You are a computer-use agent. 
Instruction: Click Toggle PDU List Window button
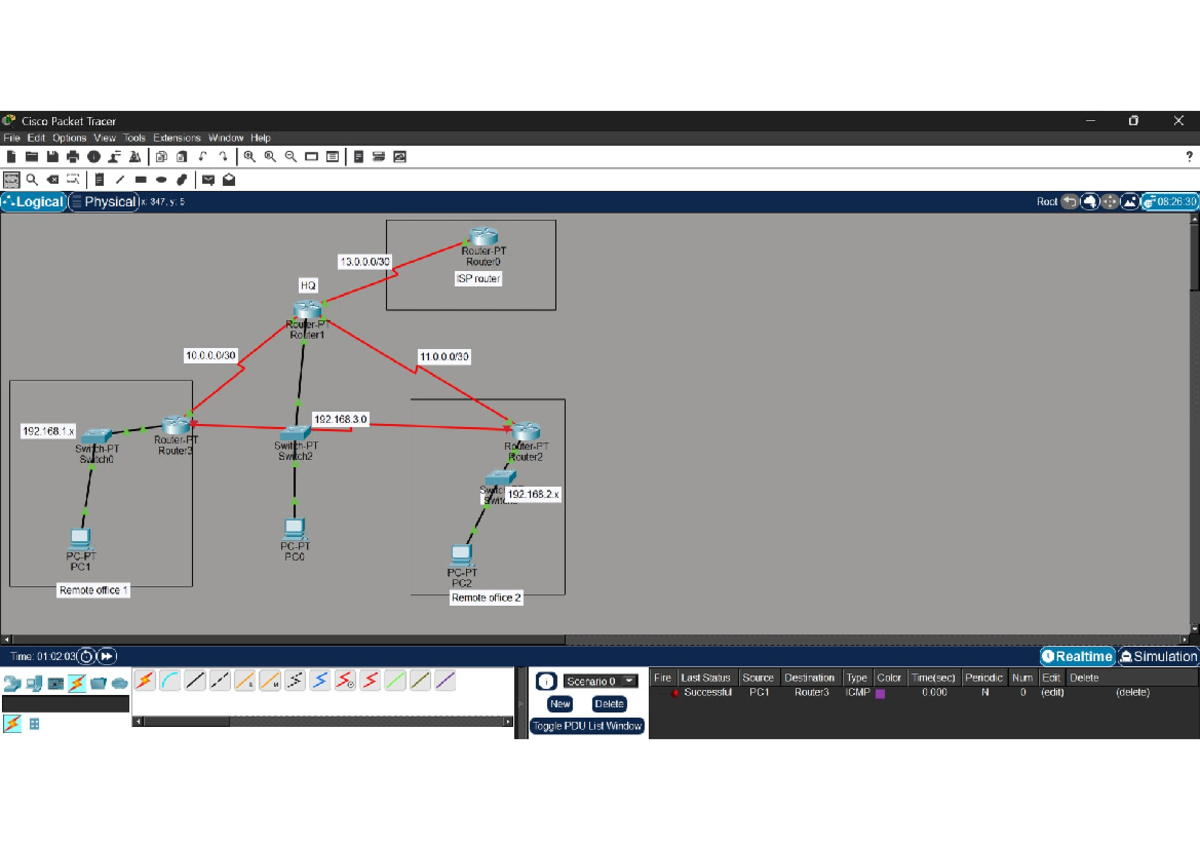tap(587, 726)
